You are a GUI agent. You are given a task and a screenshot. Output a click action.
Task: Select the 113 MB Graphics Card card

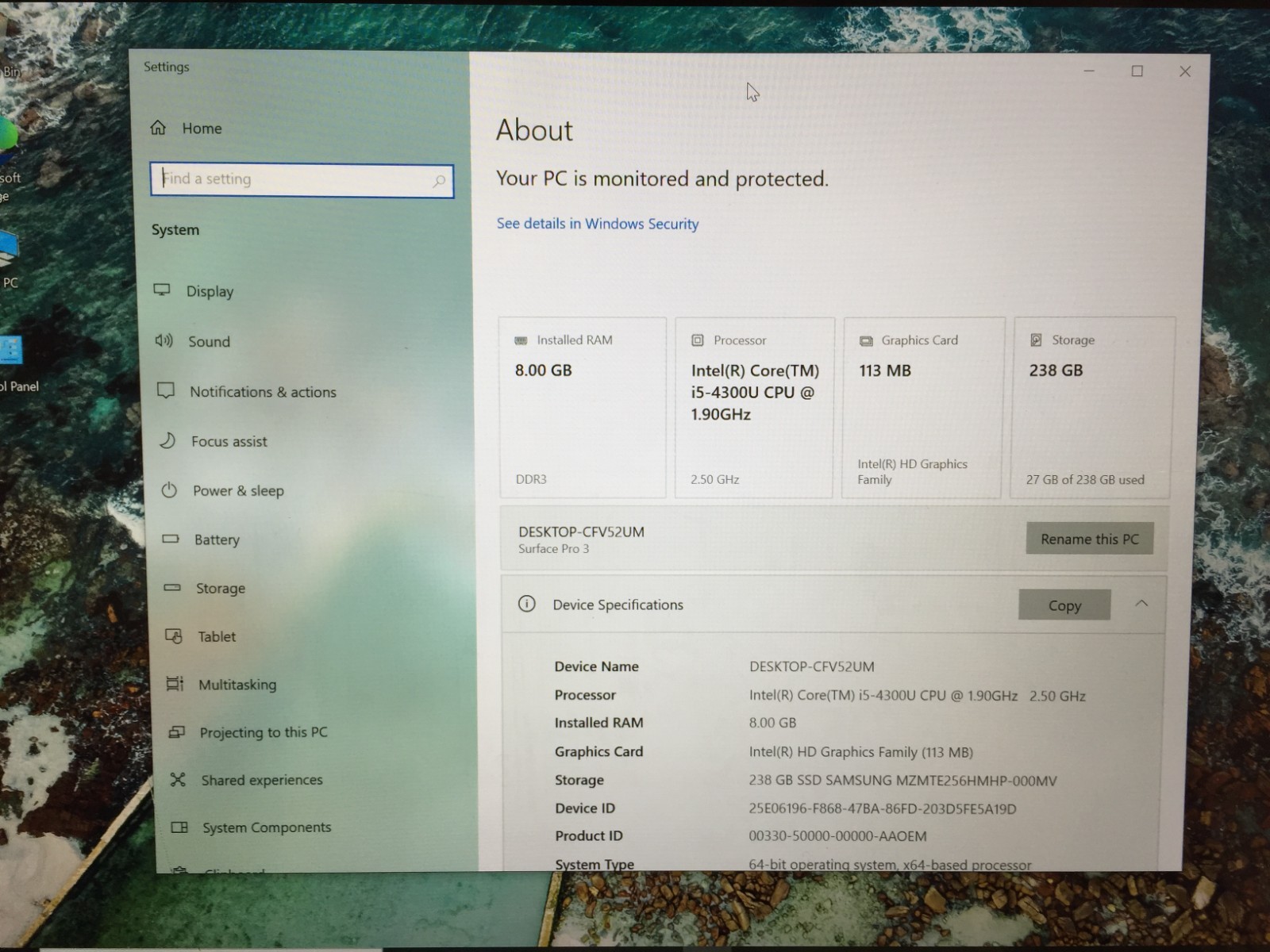(x=923, y=408)
